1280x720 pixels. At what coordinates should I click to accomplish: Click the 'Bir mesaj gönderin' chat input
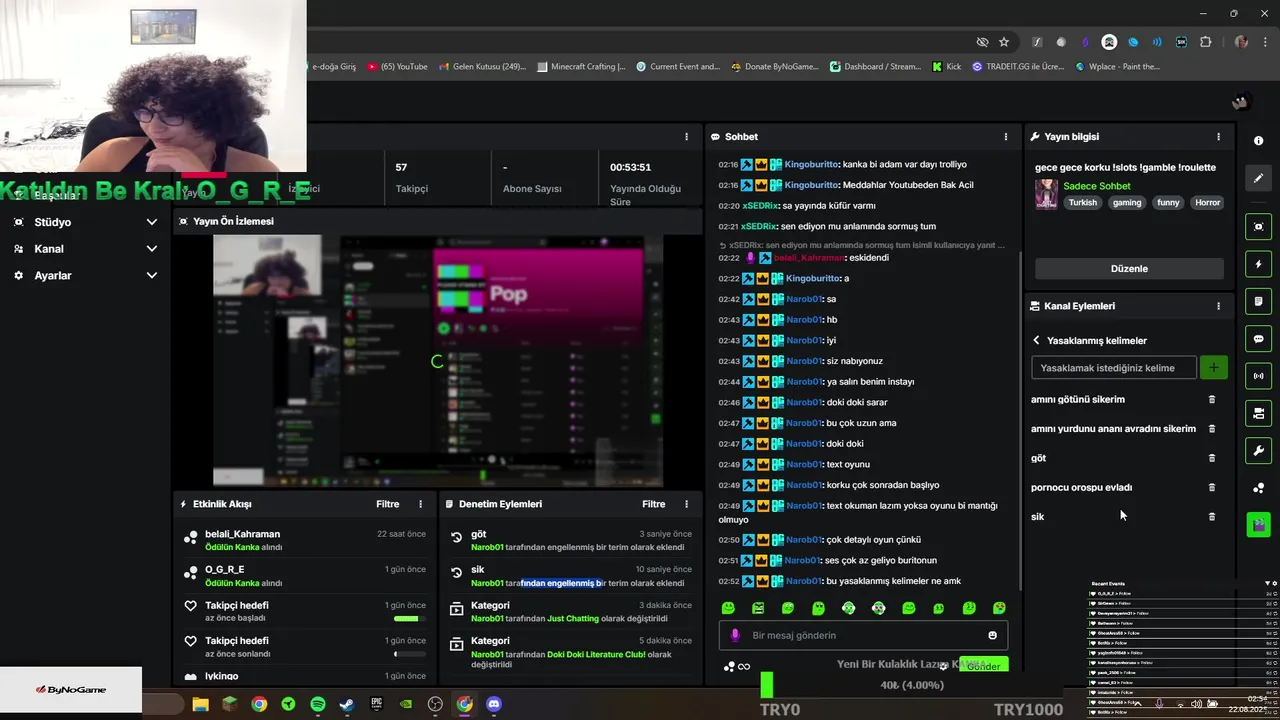tap(863, 635)
